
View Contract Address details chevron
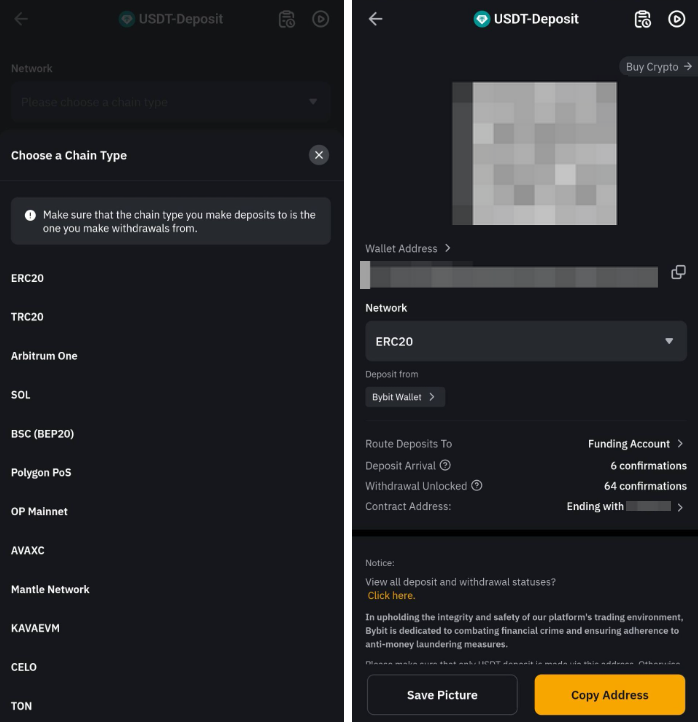(680, 507)
